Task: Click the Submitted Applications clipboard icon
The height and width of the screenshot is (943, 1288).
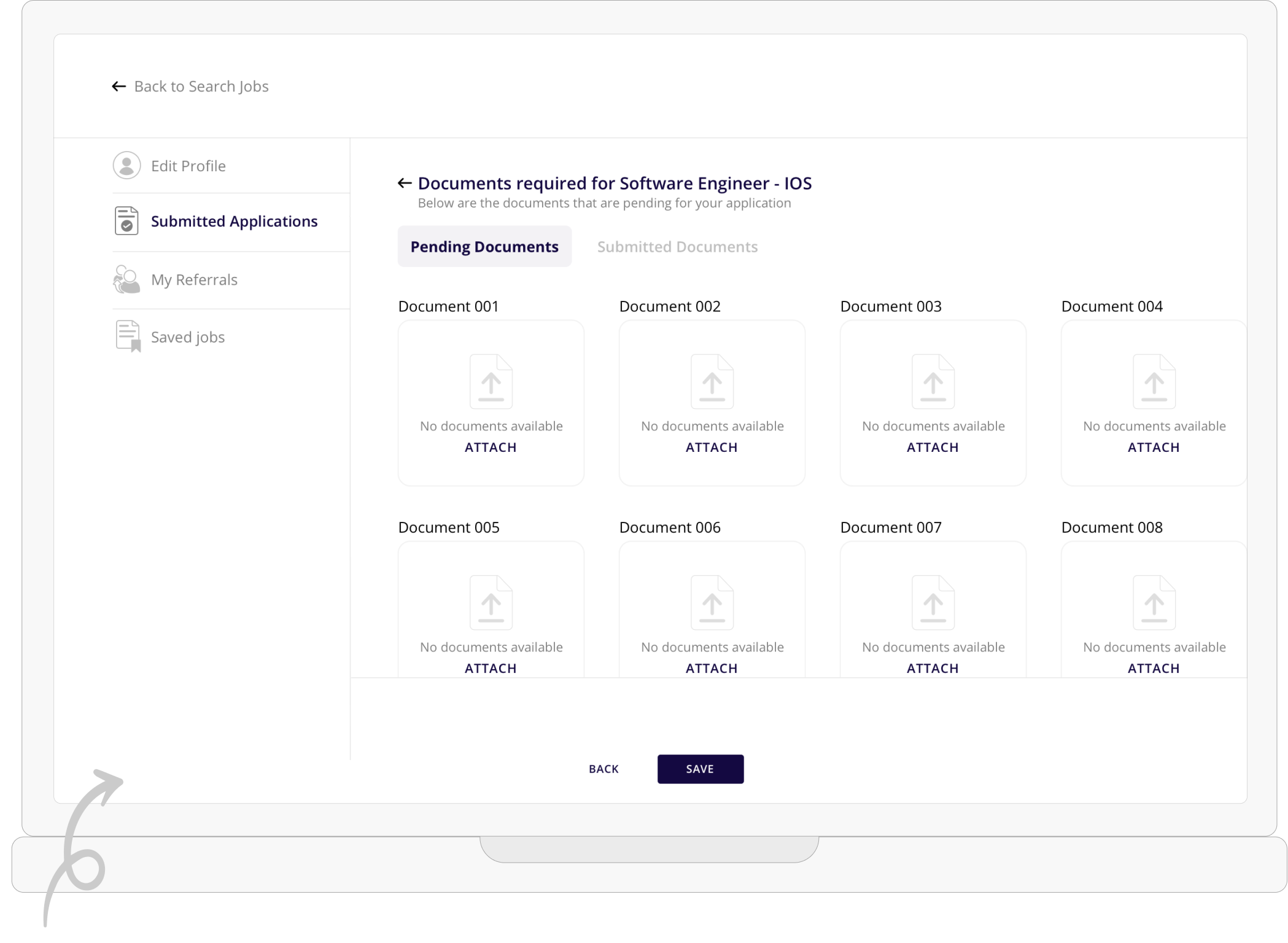Action: point(126,221)
